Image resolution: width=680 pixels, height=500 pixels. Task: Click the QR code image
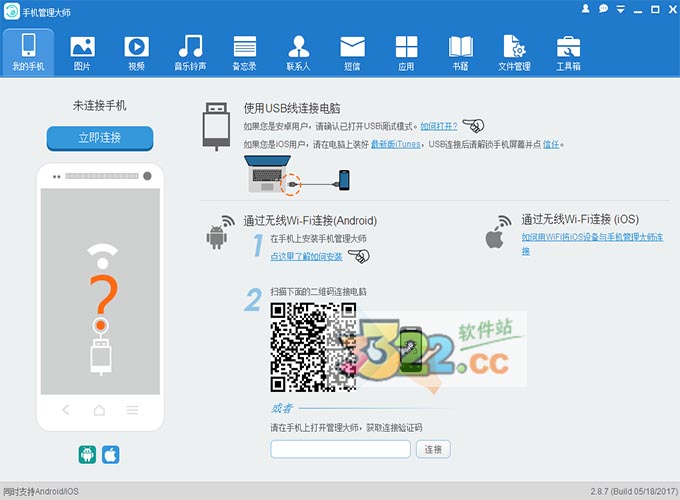pyautogui.click(x=314, y=347)
